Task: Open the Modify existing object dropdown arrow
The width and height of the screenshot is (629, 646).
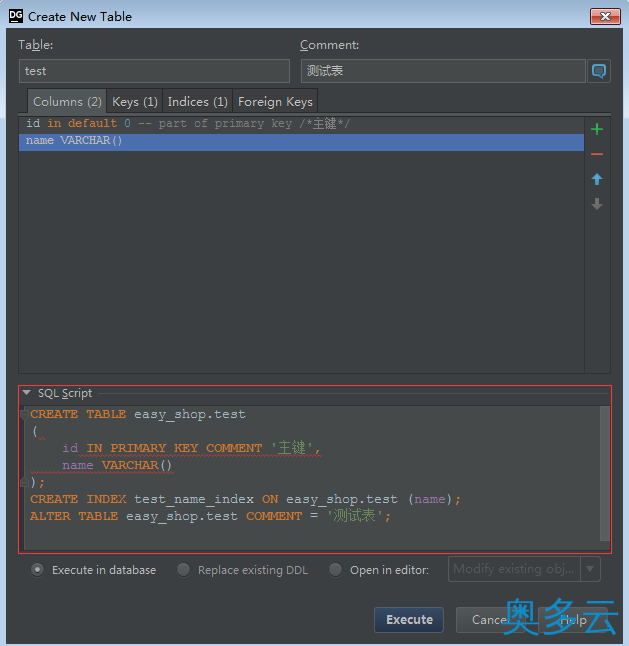Action: (x=590, y=569)
